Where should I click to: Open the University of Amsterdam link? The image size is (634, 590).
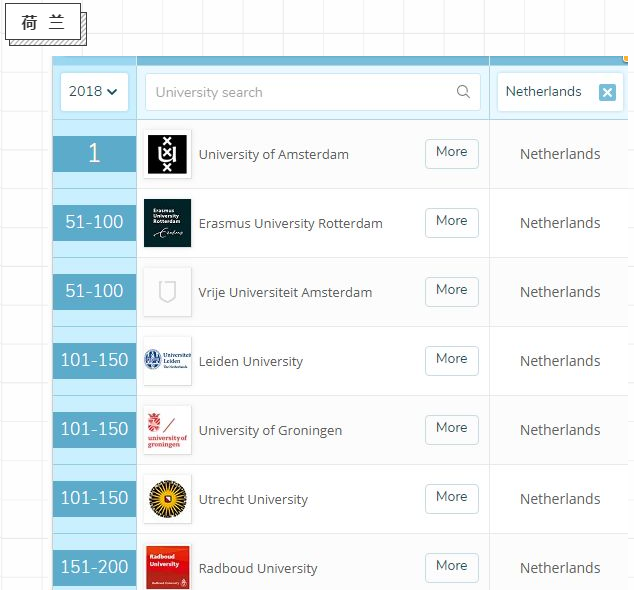(274, 154)
